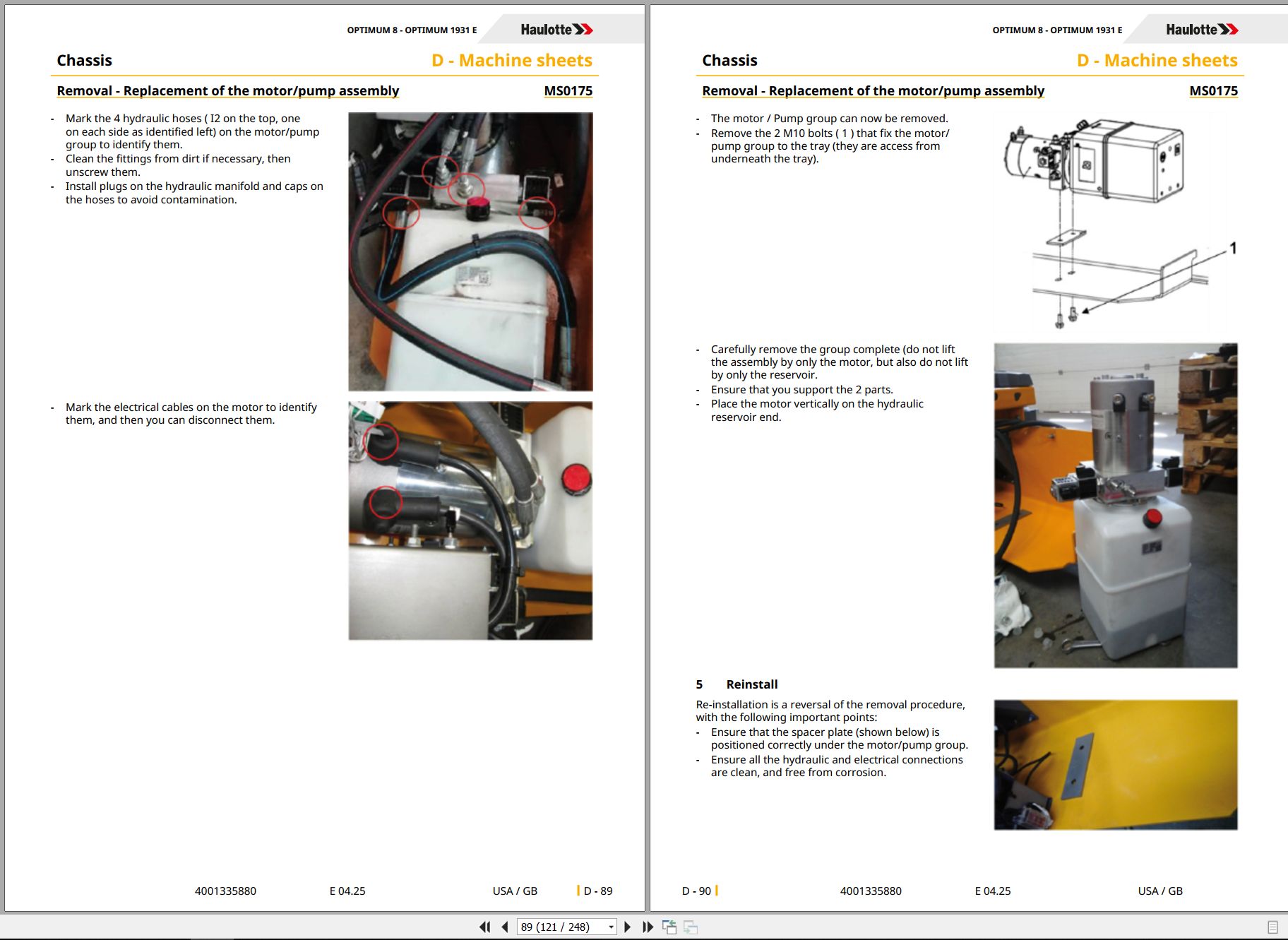Click the hydraulic hoses photo on page D-89
This screenshot has width=1288, height=940.
point(470,251)
